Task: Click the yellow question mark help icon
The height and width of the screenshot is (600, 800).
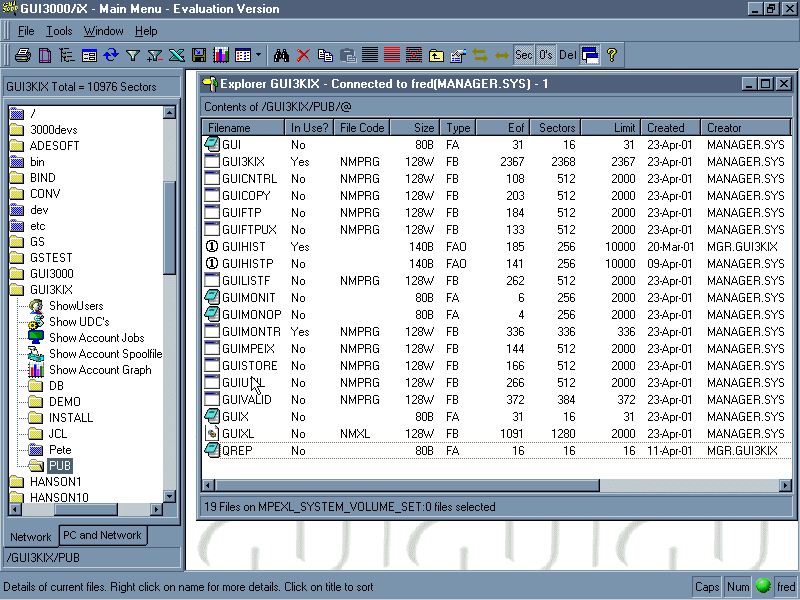Action: click(x=612, y=55)
